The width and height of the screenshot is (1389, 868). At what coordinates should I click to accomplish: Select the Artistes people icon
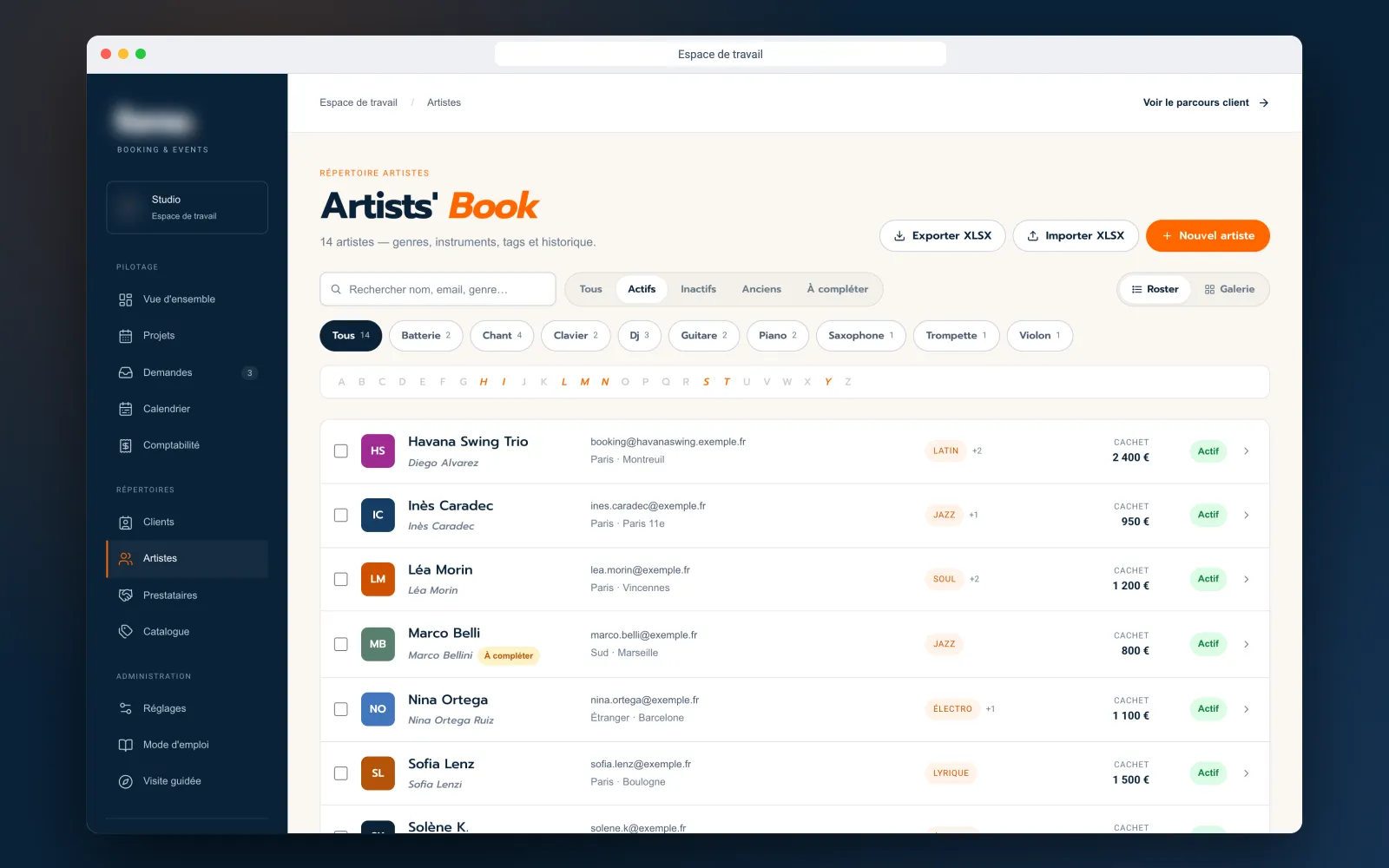pyautogui.click(x=126, y=559)
